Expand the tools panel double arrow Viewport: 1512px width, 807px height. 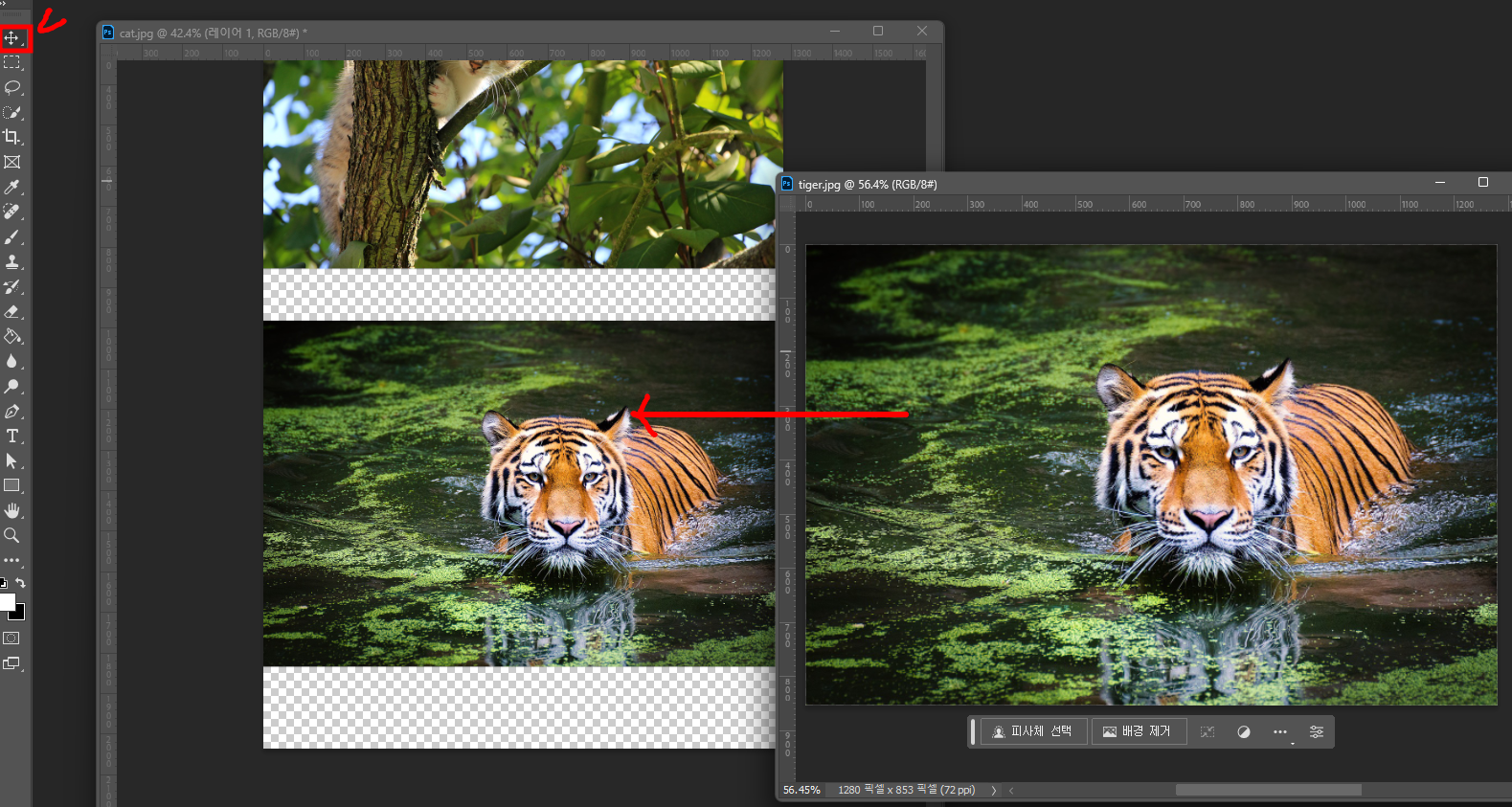pyautogui.click(x=4, y=4)
